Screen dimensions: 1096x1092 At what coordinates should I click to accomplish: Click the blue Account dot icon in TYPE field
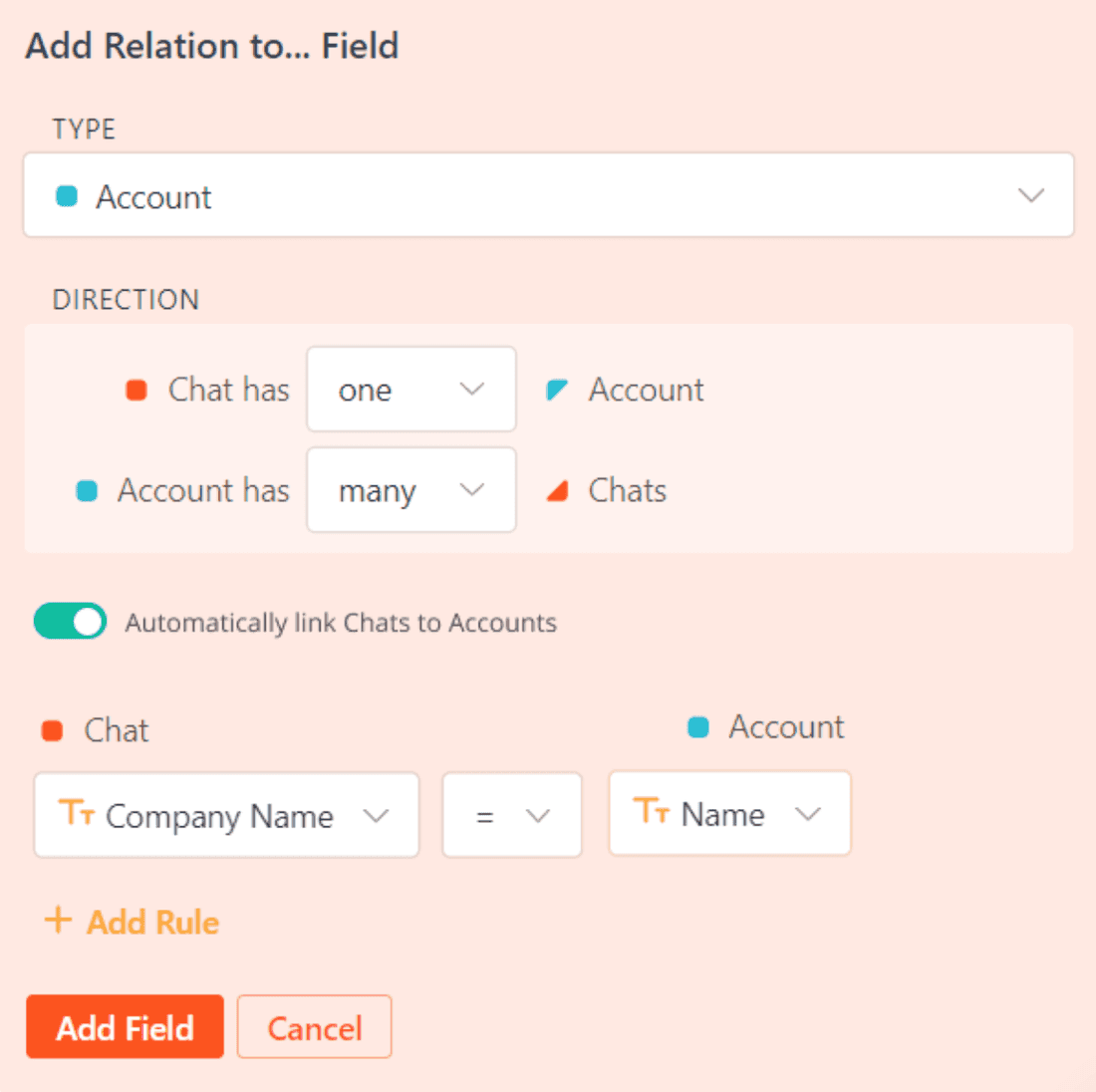click(x=66, y=196)
